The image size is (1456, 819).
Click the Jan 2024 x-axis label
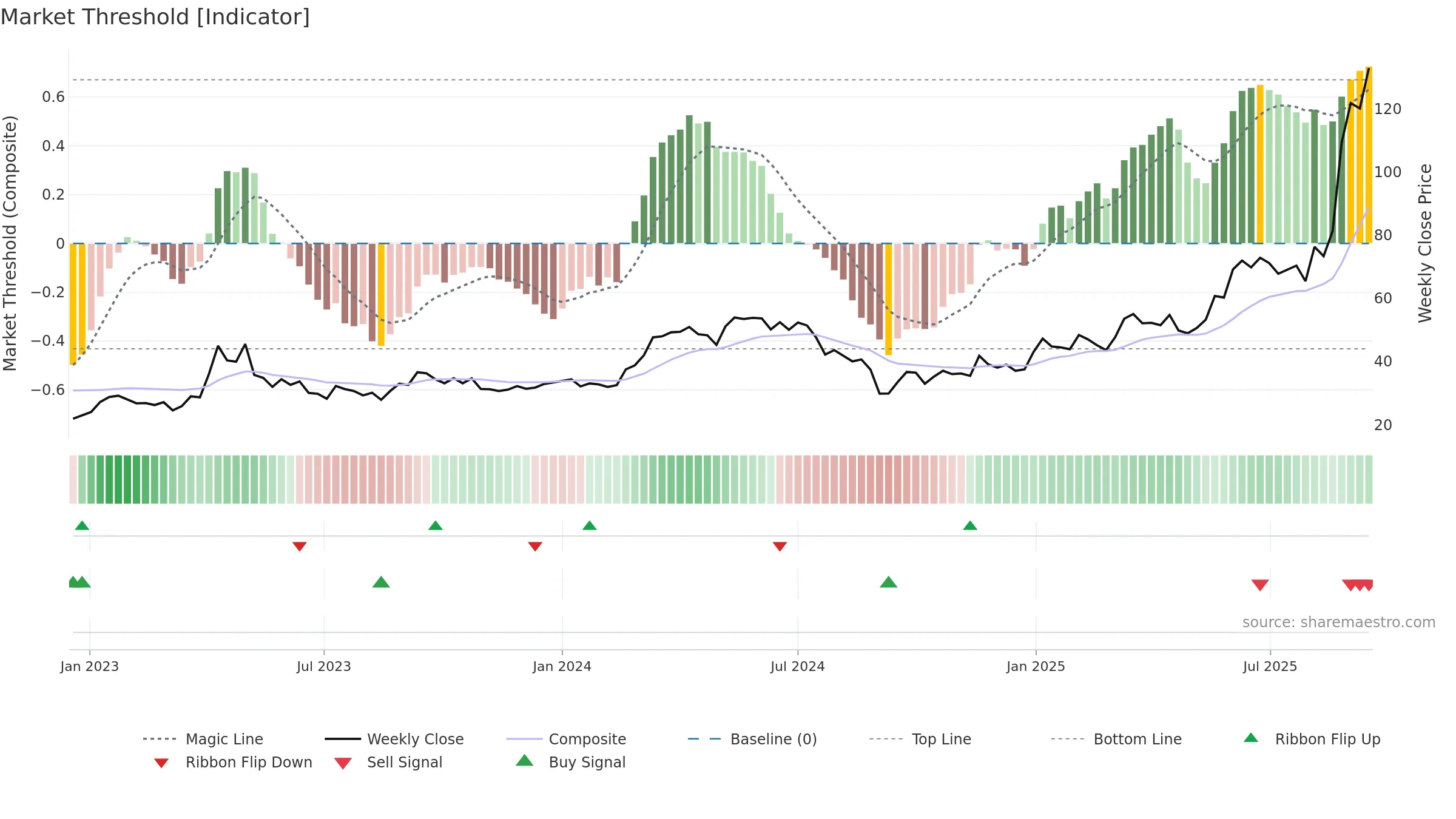coord(562,666)
